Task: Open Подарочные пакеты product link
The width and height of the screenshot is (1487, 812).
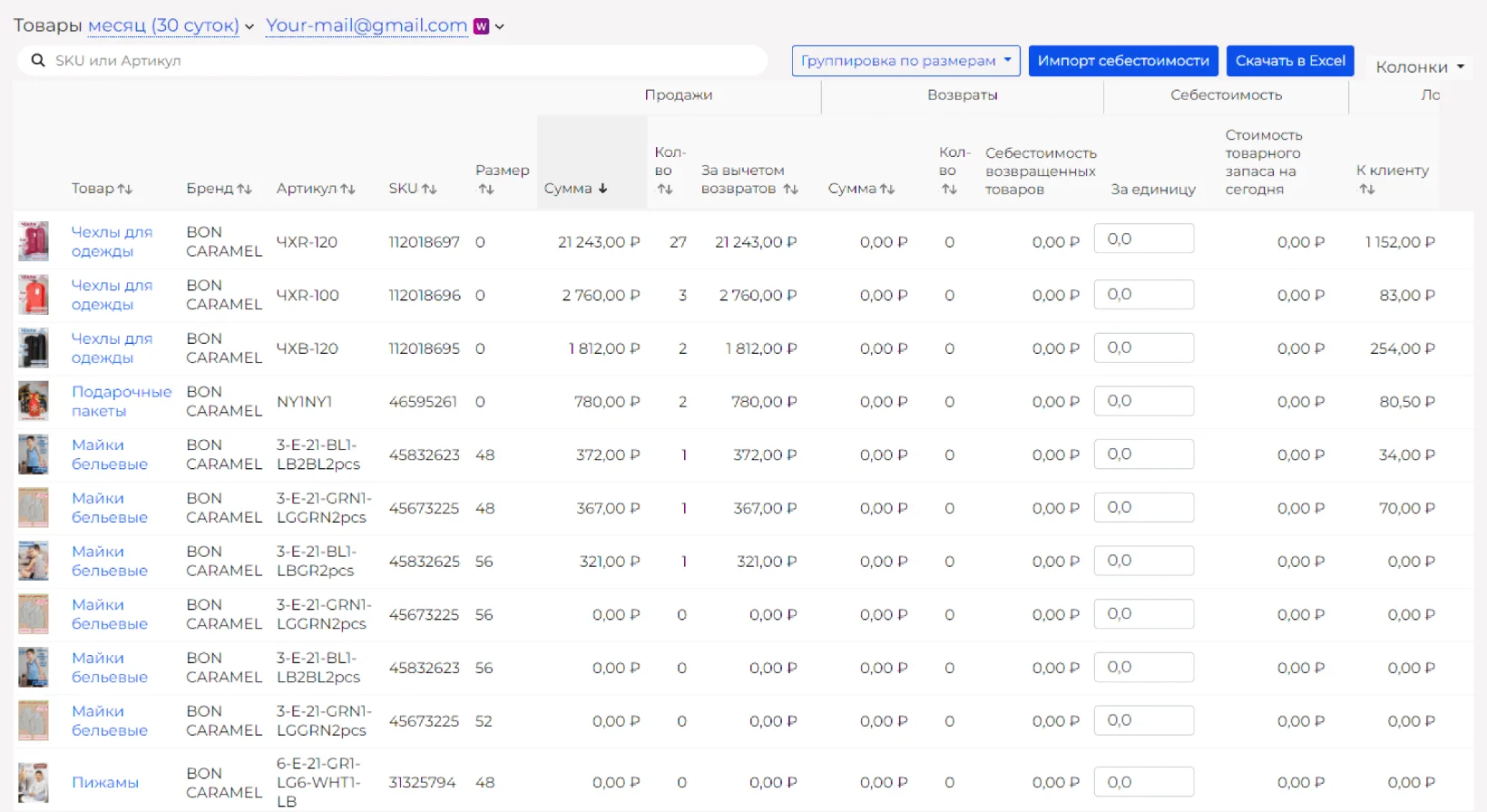Action: point(121,401)
